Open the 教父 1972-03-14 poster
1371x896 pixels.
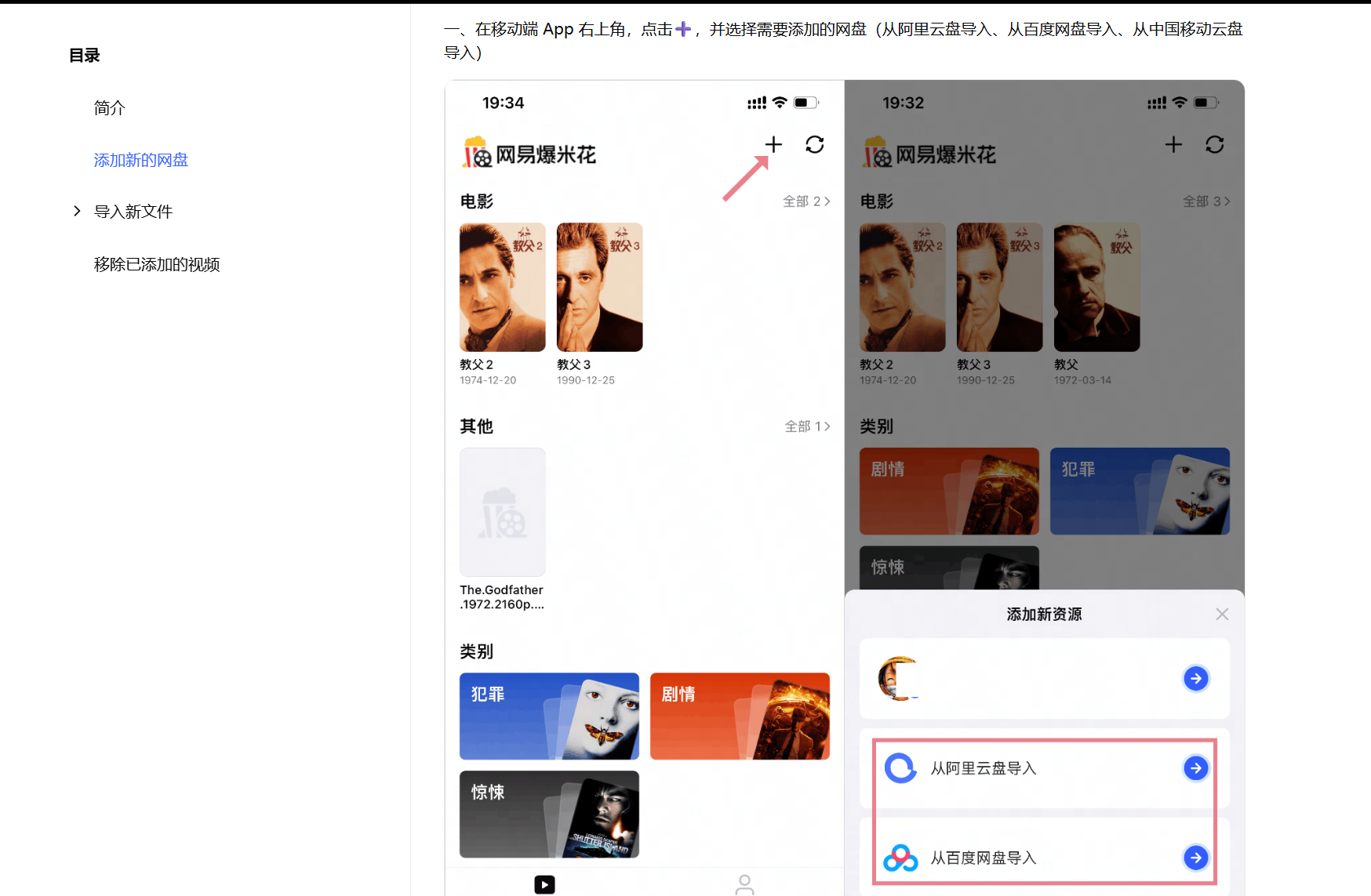(x=1097, y=287)
